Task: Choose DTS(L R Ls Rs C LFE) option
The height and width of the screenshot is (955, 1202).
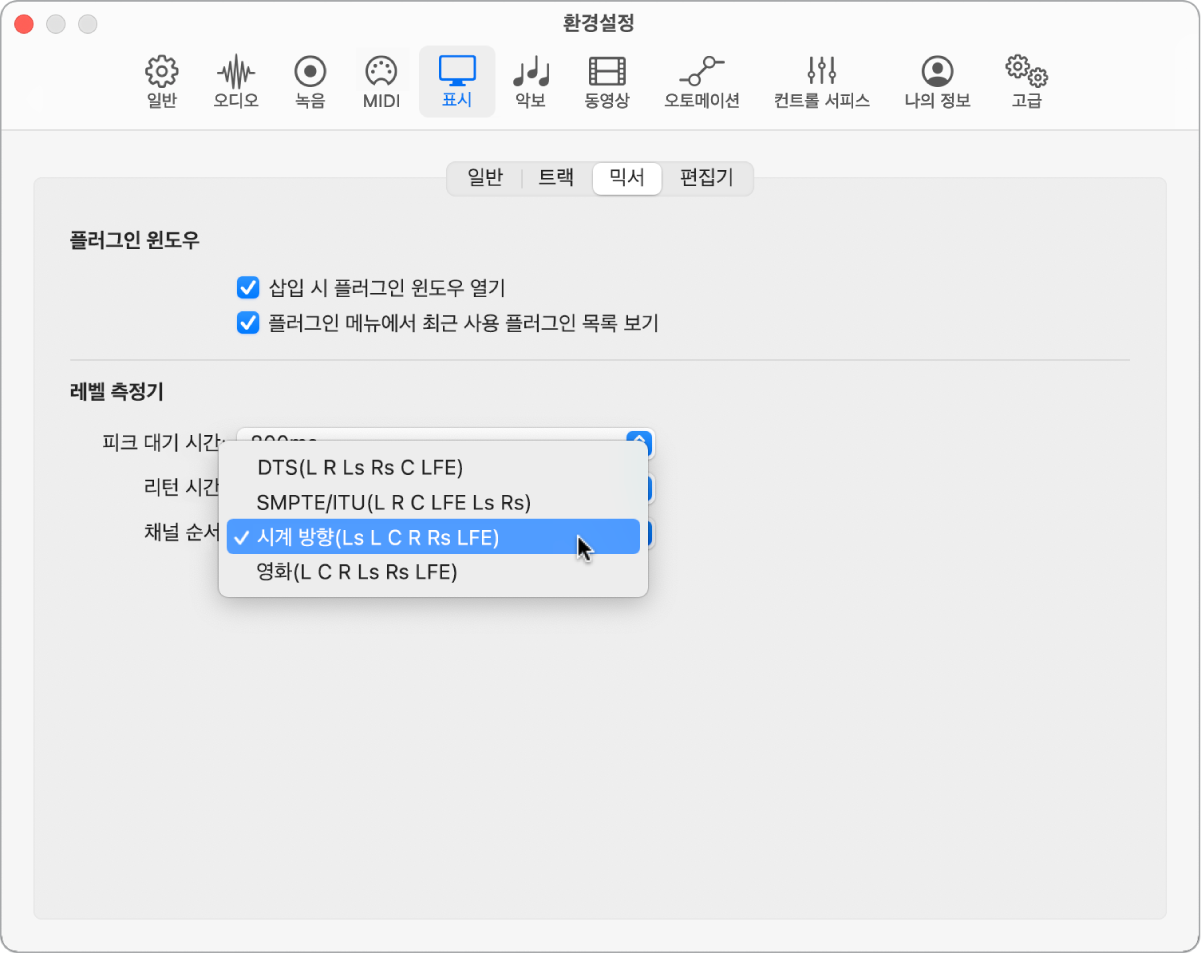Action: click(x=360, y=467)
